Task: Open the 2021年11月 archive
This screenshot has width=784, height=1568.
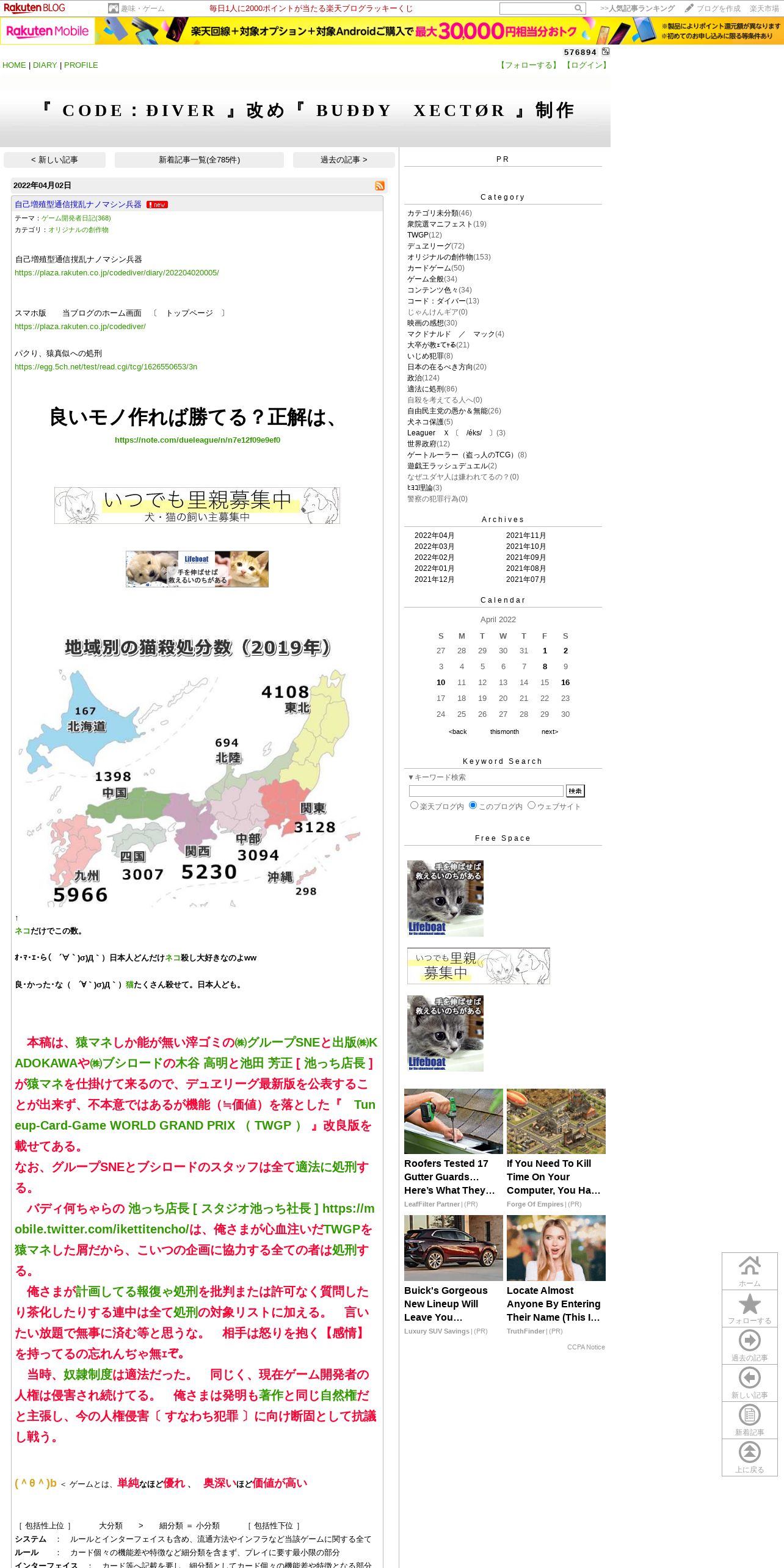Action: click(526, 535)
